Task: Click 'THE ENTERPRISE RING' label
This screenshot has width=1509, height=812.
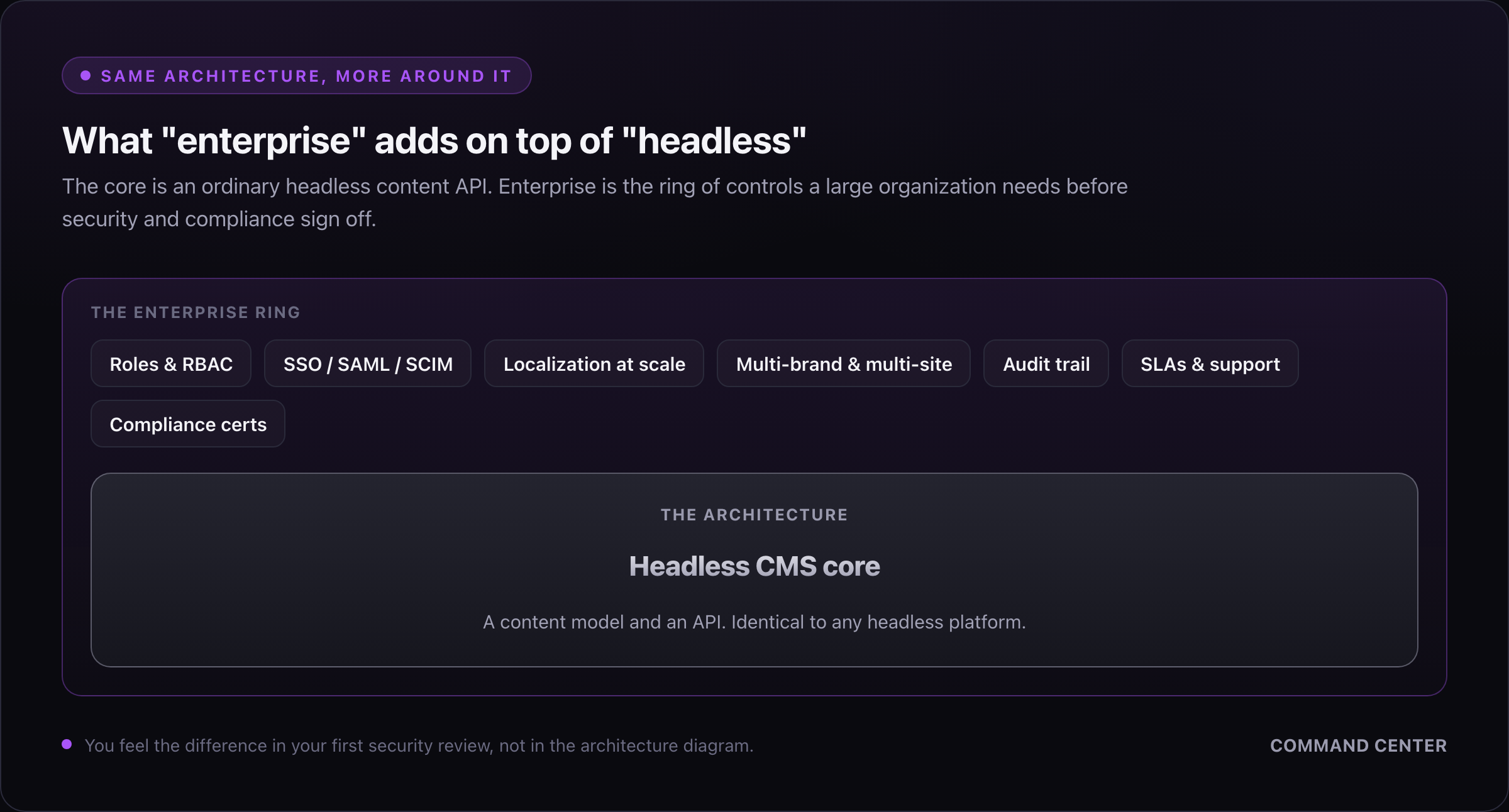Action: click(196, 312)
